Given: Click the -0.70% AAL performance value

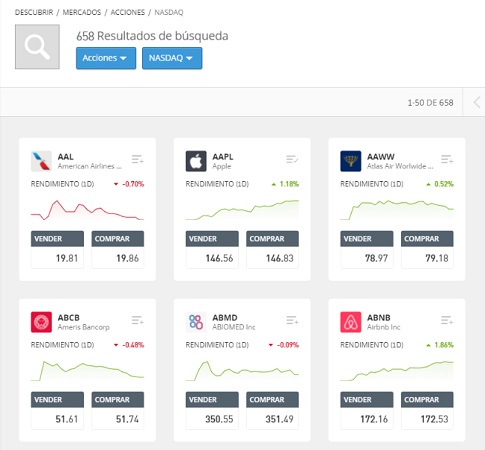Looking at the screenshot, I should (133, 184).
